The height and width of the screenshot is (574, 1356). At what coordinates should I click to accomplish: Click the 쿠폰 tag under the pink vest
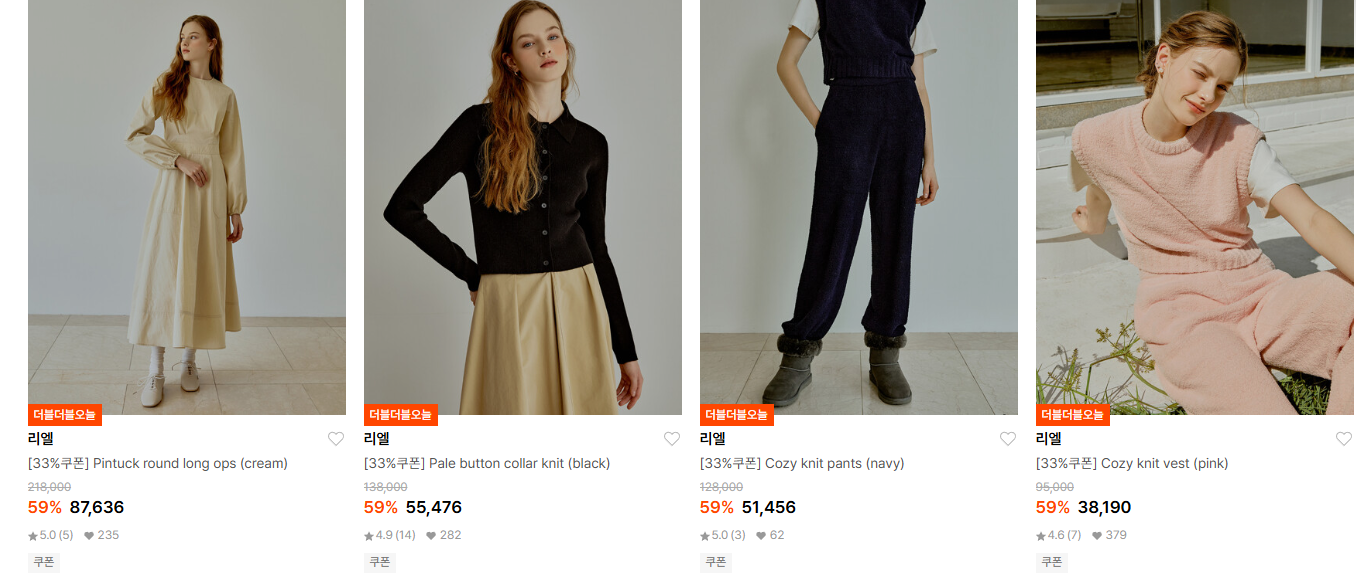(x=1052, y=562)
